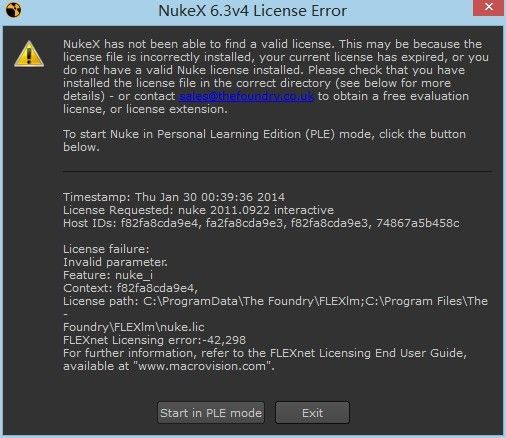Image resolution: width=506 pixels, height=438 pixels.
Task: Click the License Requested line
Action: coord(198,210)
